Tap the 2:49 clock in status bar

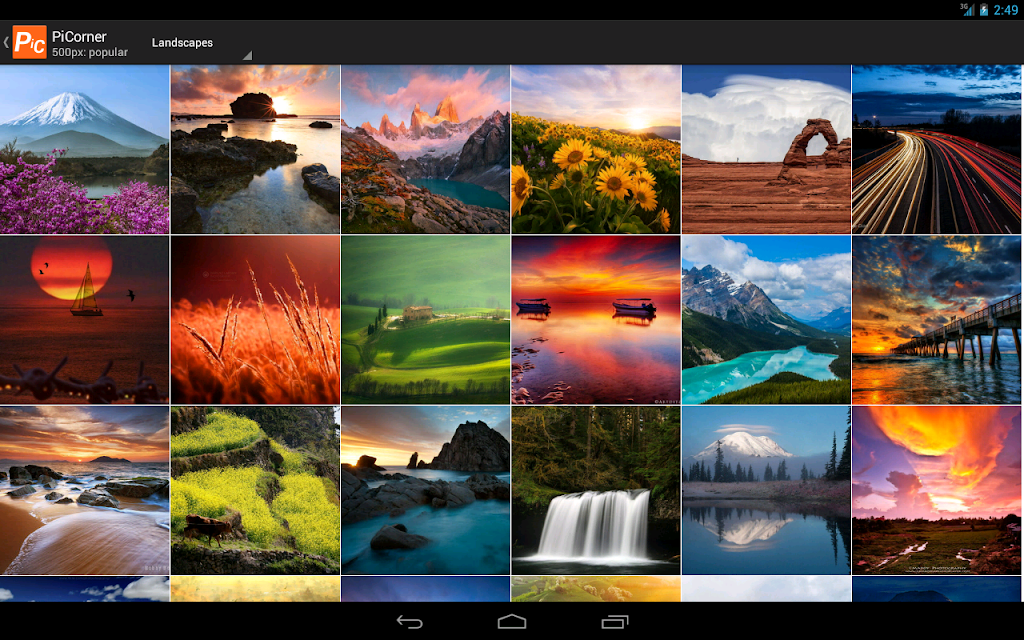(1006, 10)
